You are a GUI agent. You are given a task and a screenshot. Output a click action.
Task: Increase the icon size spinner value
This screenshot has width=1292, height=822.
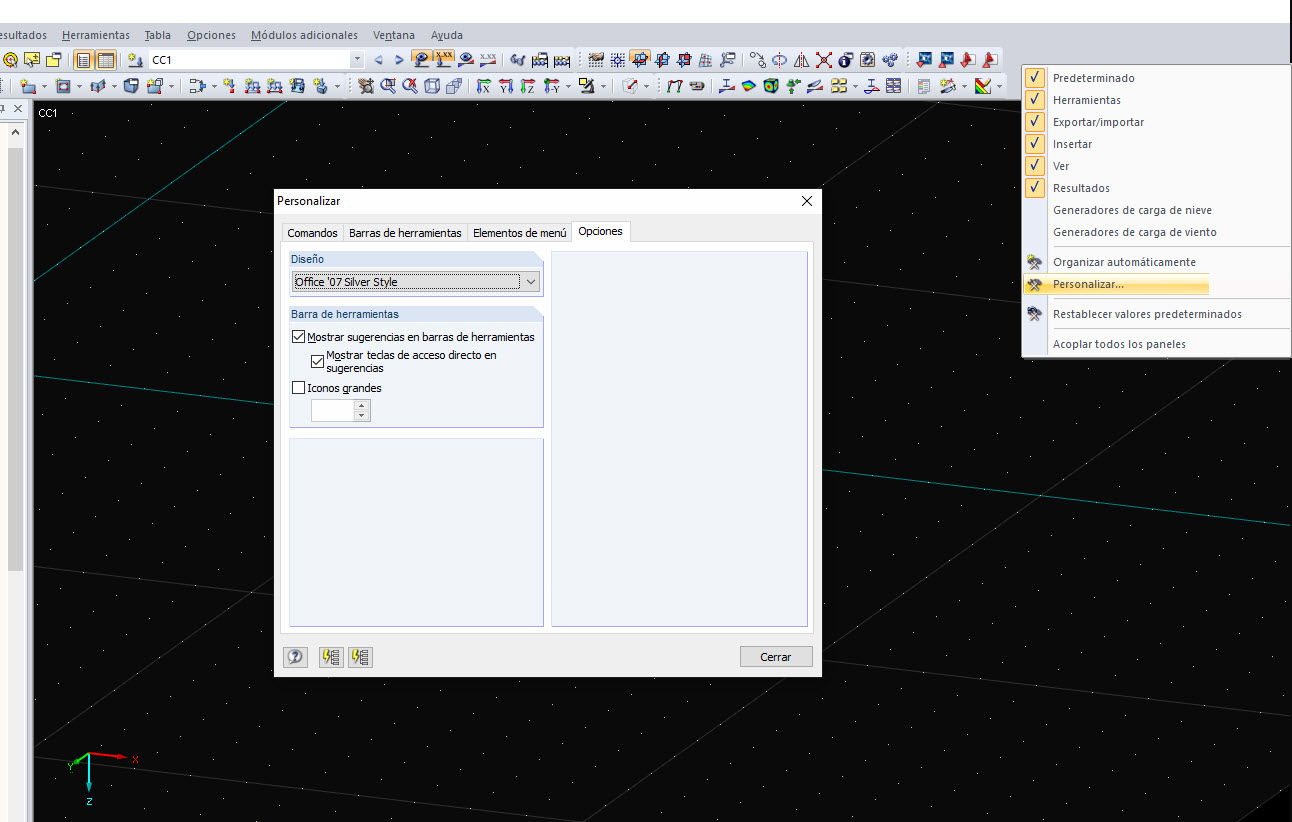pos(362,405)
